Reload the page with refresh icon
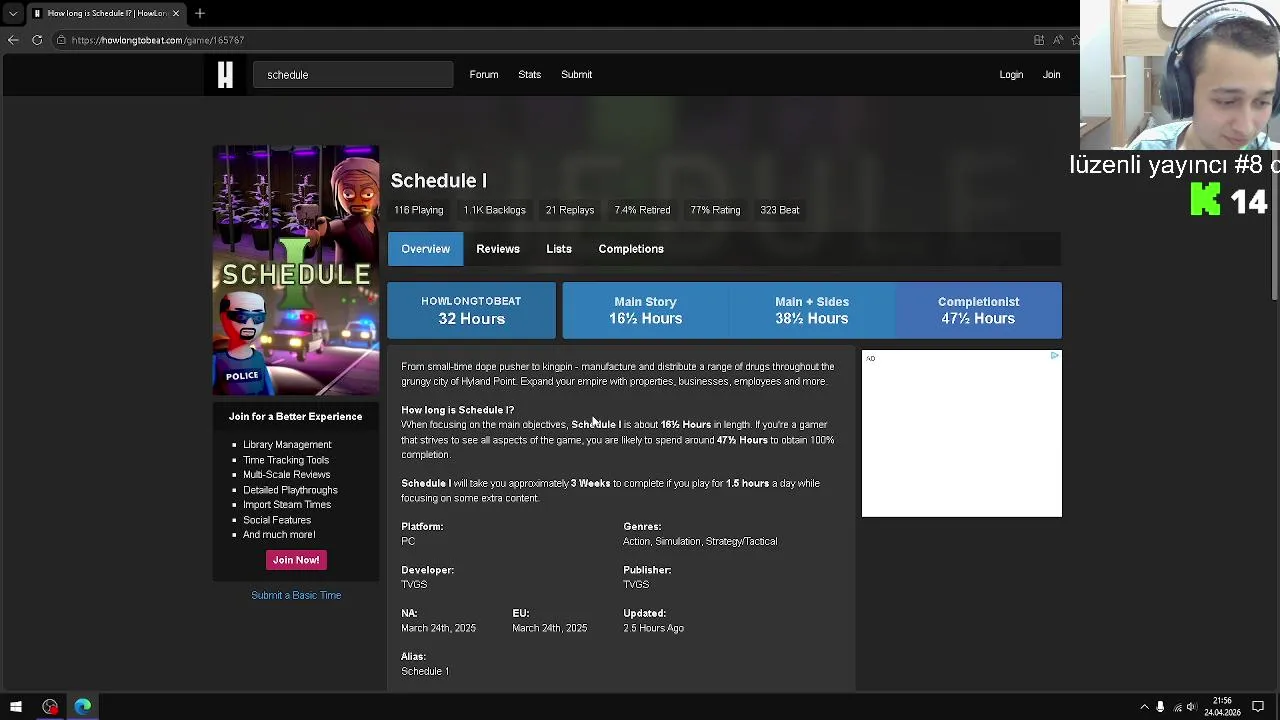The height and width of the screenshot is (720, 1280). click(x=37, y=40)
